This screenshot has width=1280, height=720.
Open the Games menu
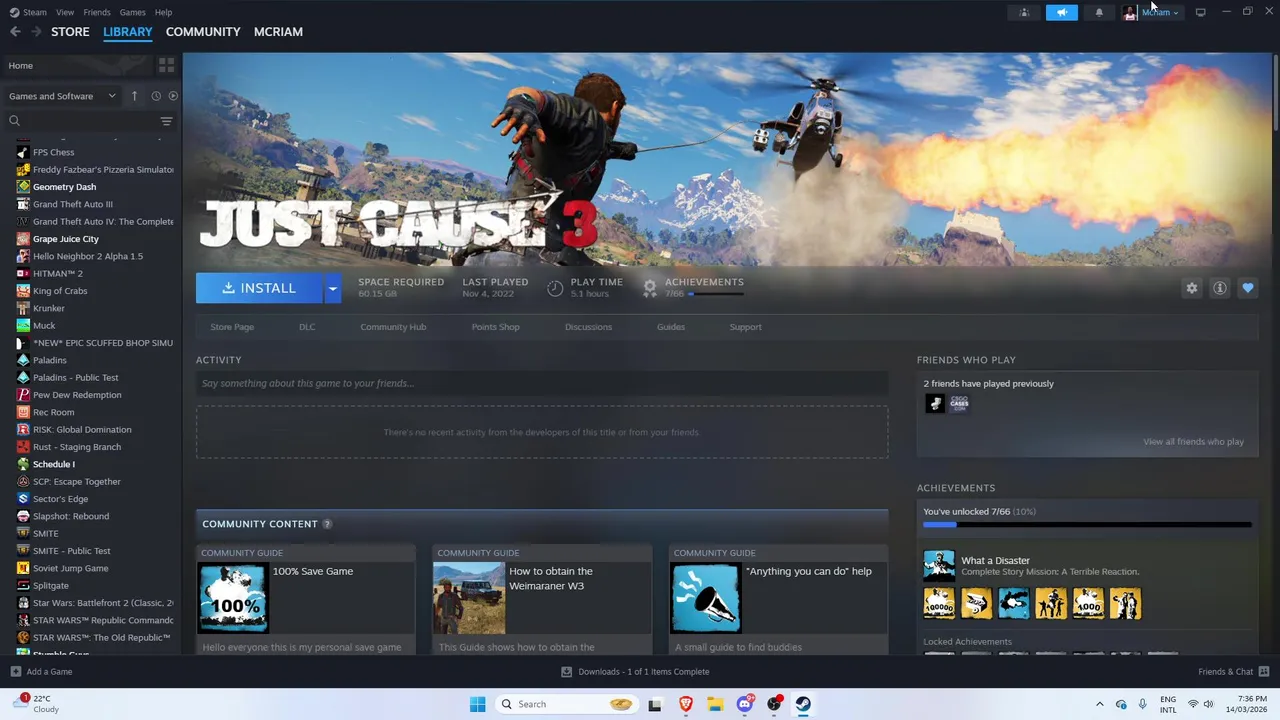[133, 12]
